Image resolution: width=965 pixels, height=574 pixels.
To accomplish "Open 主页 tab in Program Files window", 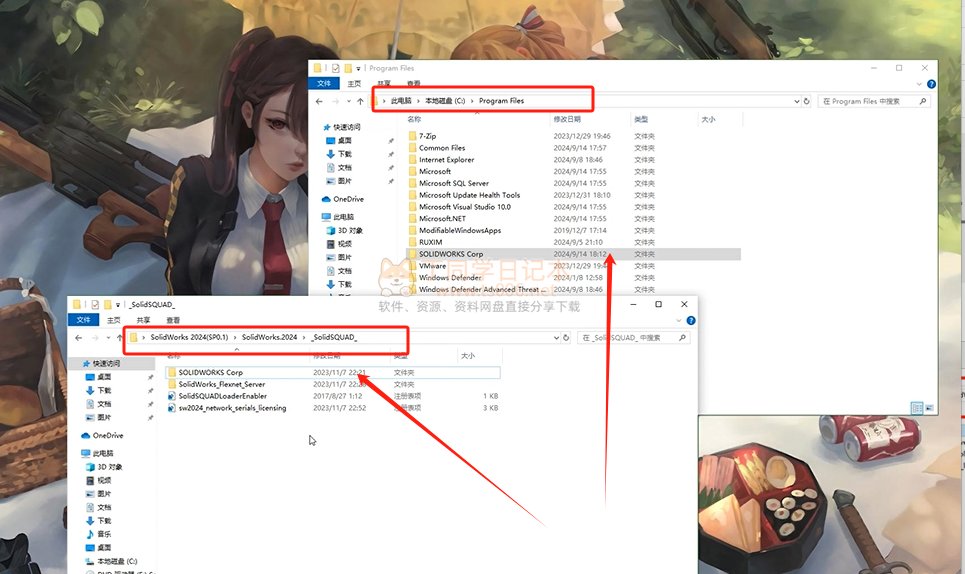I will (354, 84).
